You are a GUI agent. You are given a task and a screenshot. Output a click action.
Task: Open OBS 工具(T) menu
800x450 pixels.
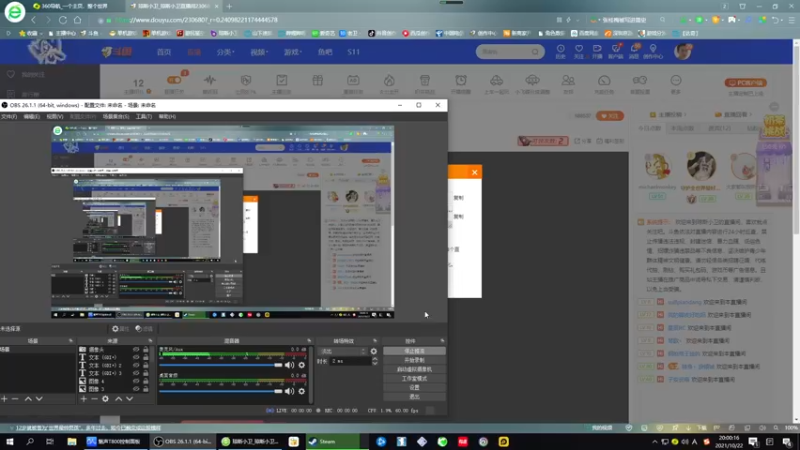(144, 116)
